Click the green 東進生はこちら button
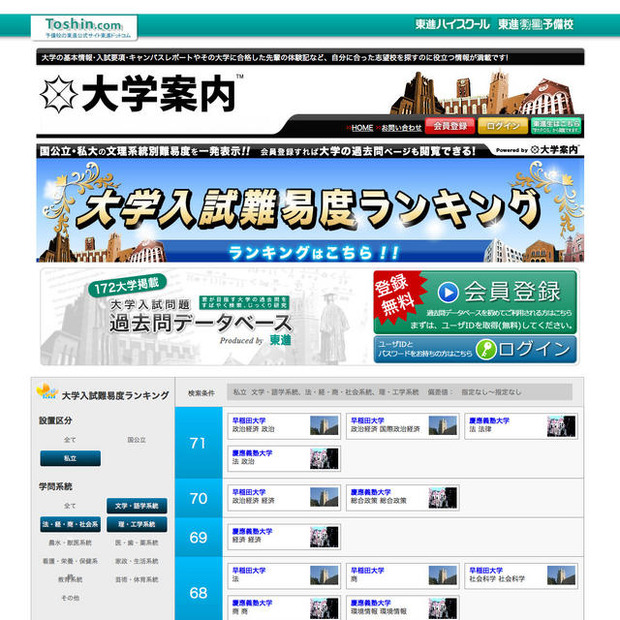 [x=556, y=126]
